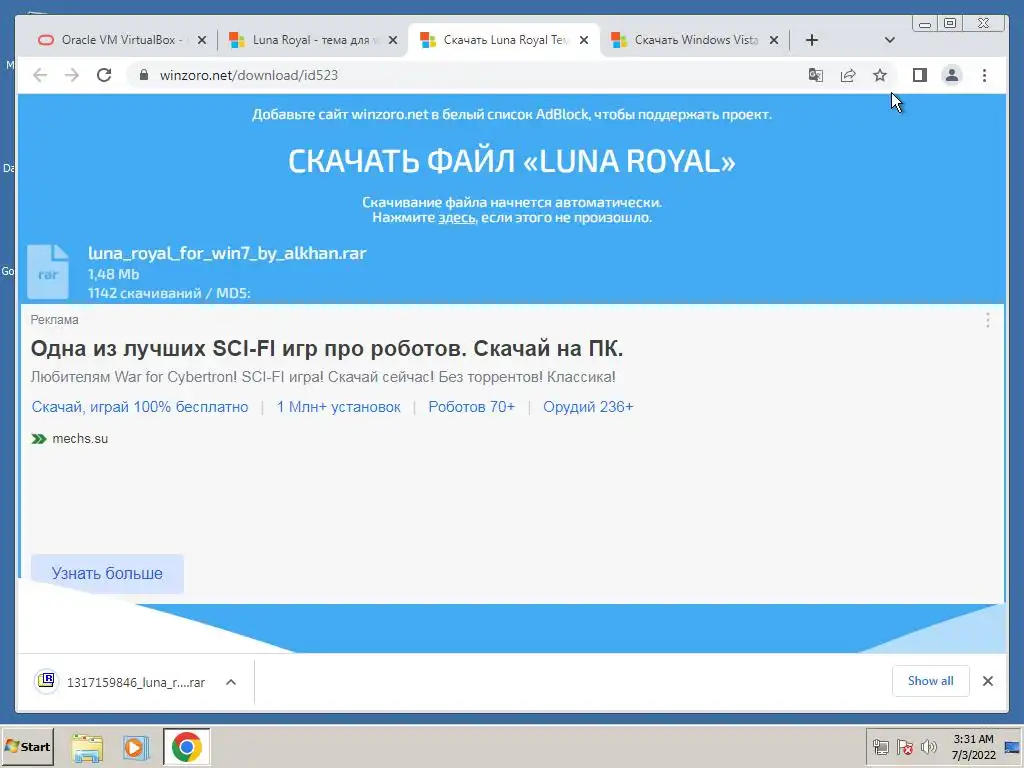Image resolution: width=1024 pixels, height=768 pixels.
Task: Click 'Роботов 70+' ad link
Action: [472, 407]
